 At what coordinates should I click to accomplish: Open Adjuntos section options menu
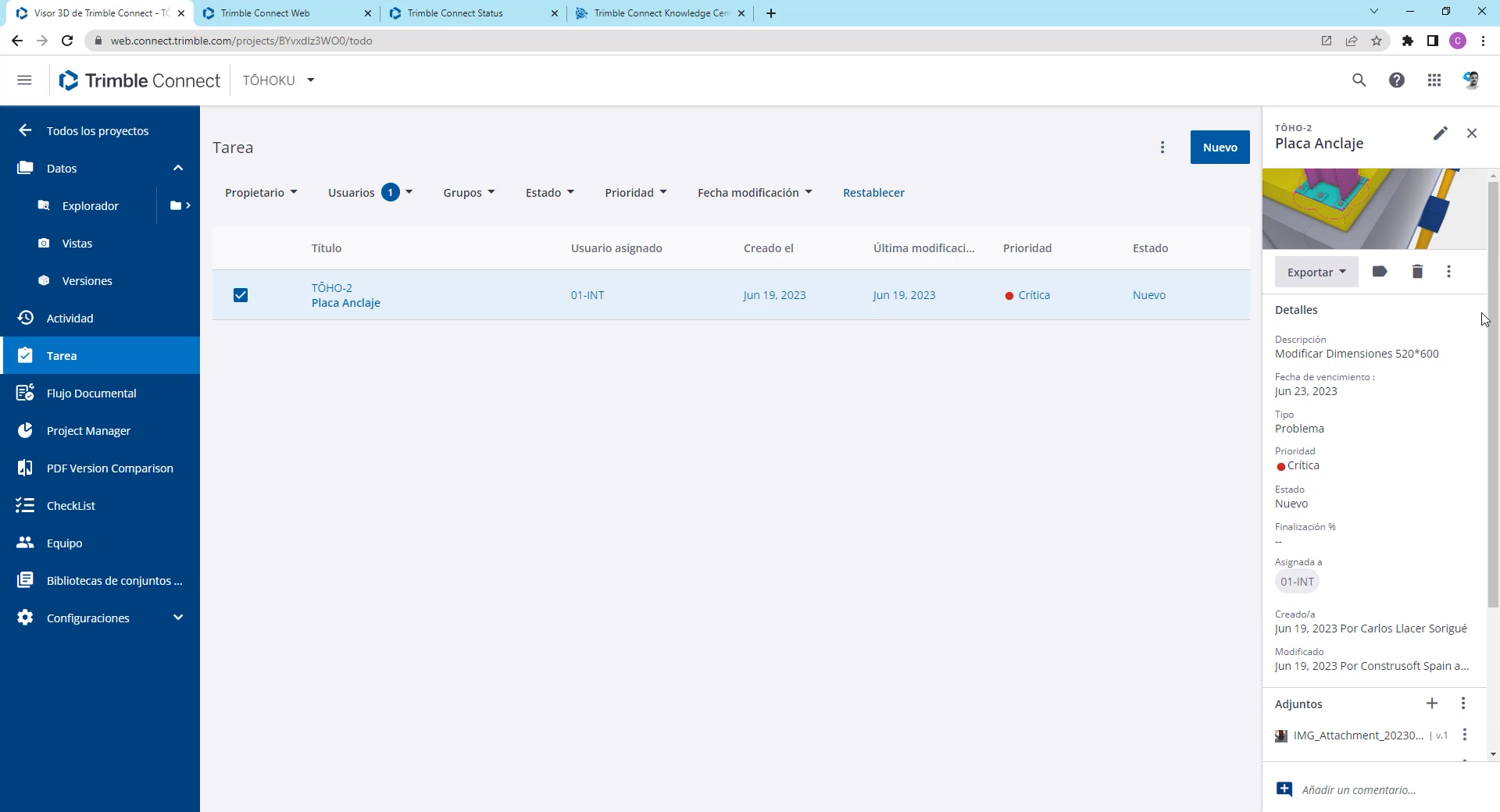pos(1463,703)
